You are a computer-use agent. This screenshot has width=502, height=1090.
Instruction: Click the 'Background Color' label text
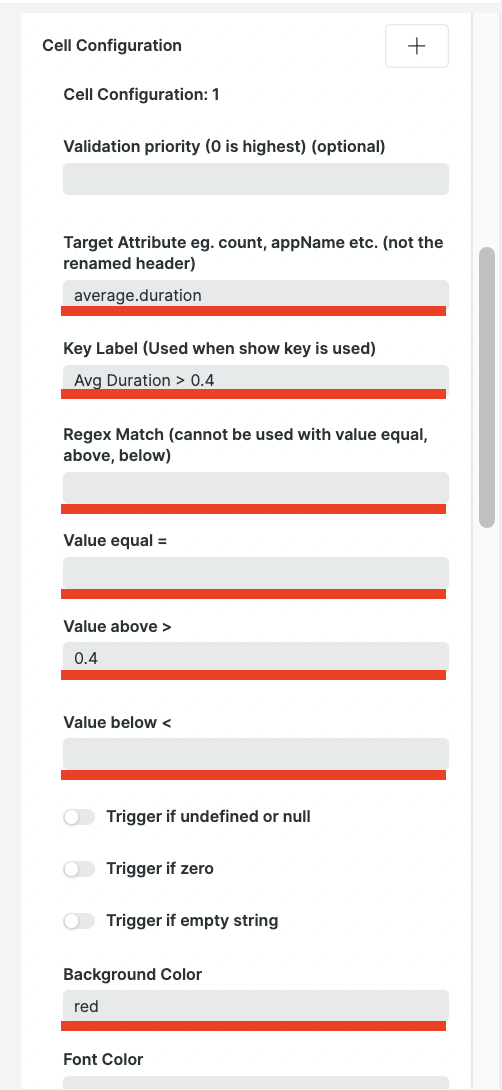pos(133,975)
